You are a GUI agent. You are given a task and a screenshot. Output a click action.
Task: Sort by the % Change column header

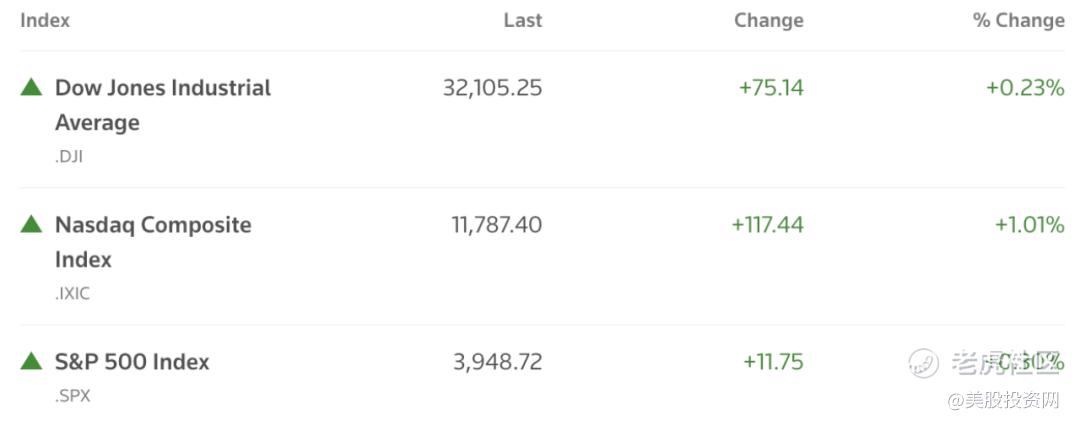tap(1019, 21)
